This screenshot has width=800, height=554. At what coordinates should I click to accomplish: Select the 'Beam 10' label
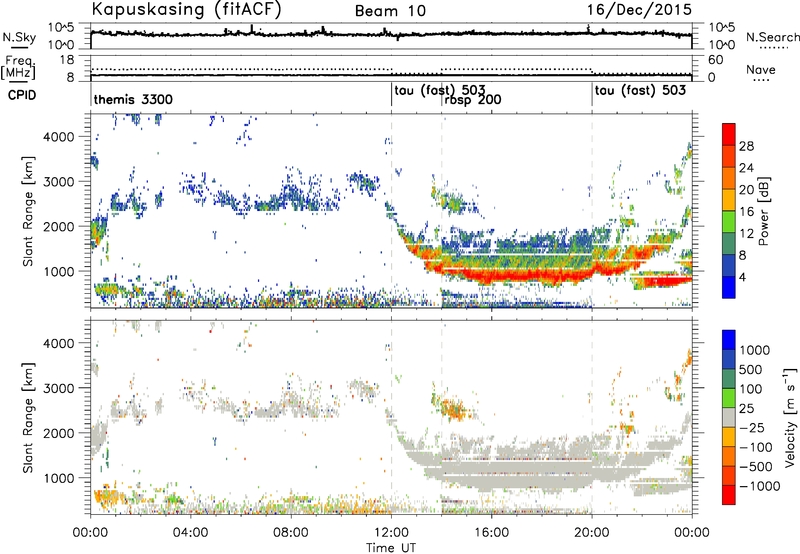(390, 11)
